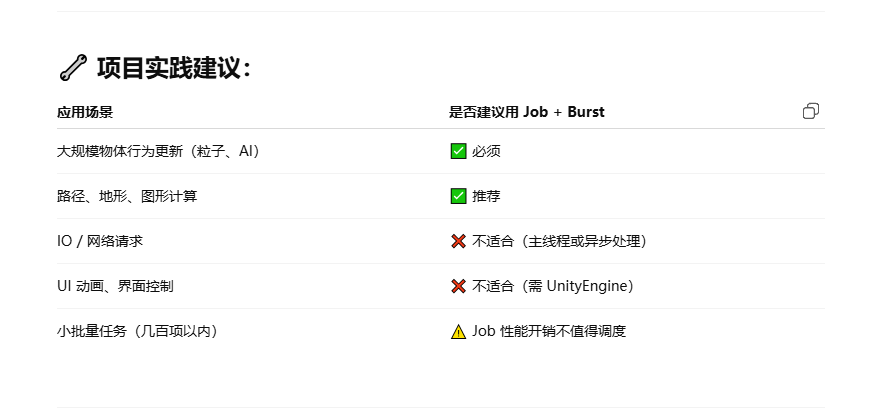Viewport: 873px width, 416px height.
Task: Click the red cross icon beside 需 UnityEngine
Action: point(458,286)
